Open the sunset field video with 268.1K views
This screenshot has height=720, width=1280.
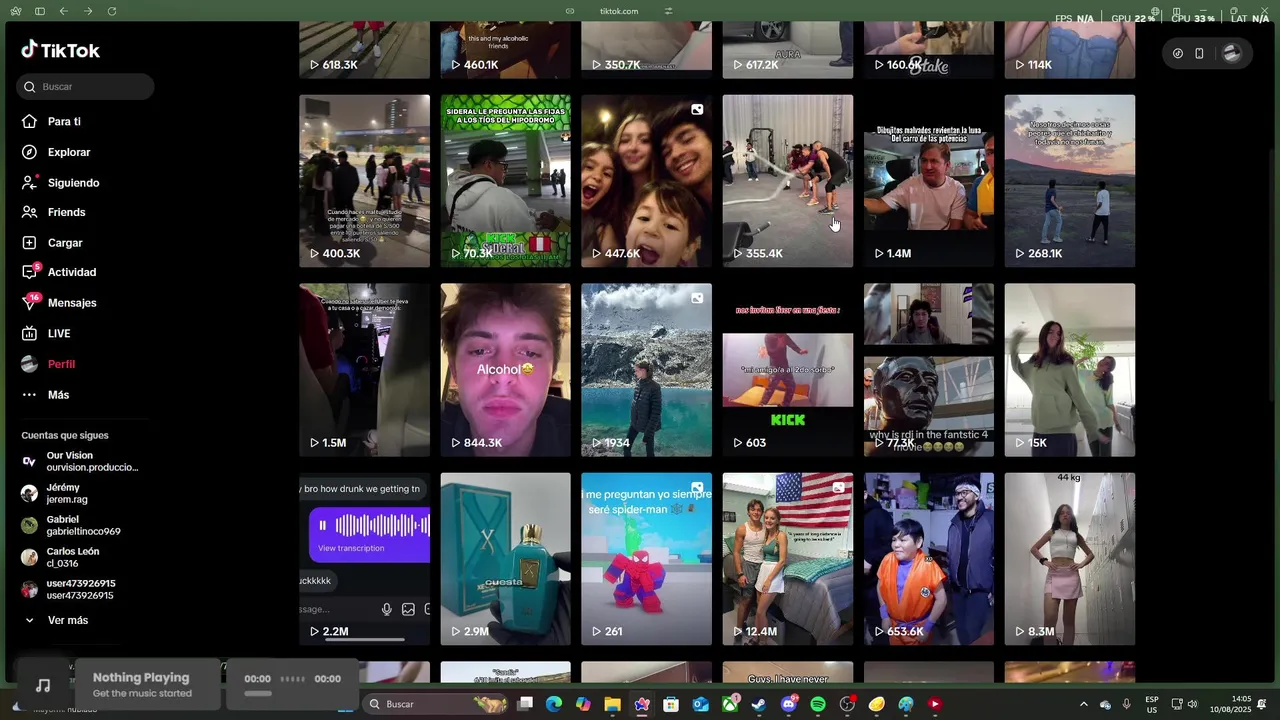1070,181
